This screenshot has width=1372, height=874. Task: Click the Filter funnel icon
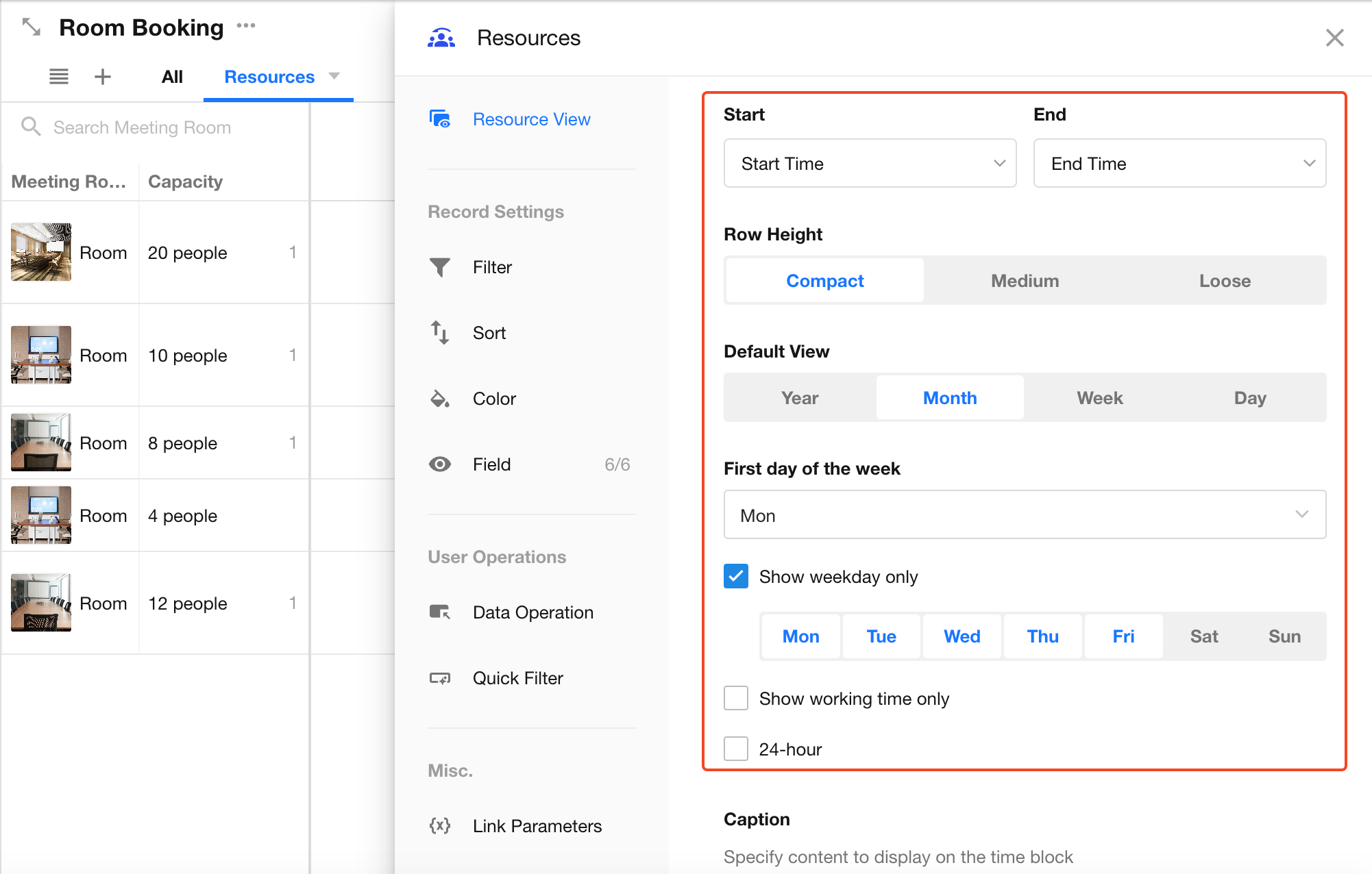(440, 267)
